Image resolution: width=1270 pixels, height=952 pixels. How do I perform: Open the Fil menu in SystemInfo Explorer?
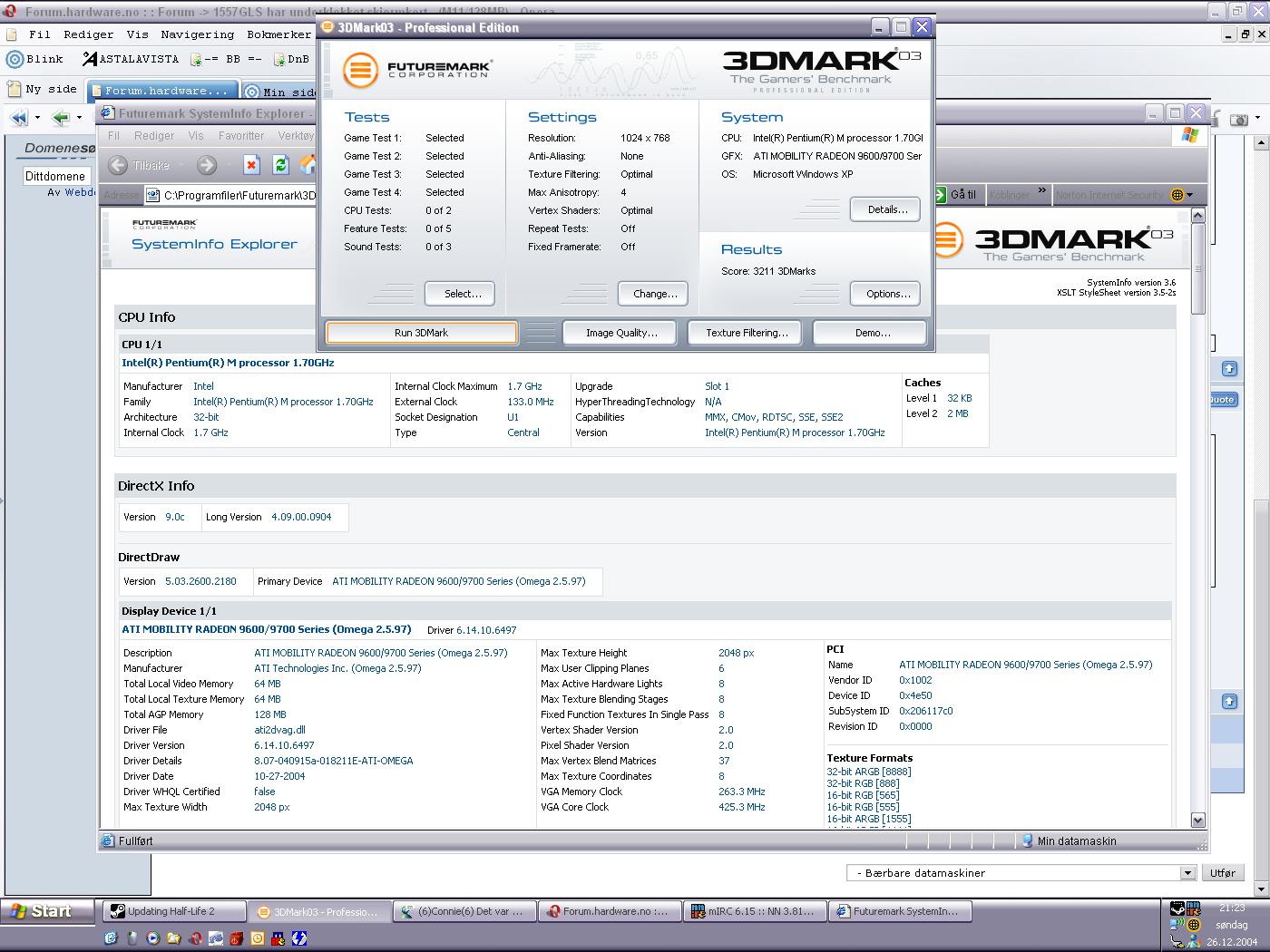(113, 136)
